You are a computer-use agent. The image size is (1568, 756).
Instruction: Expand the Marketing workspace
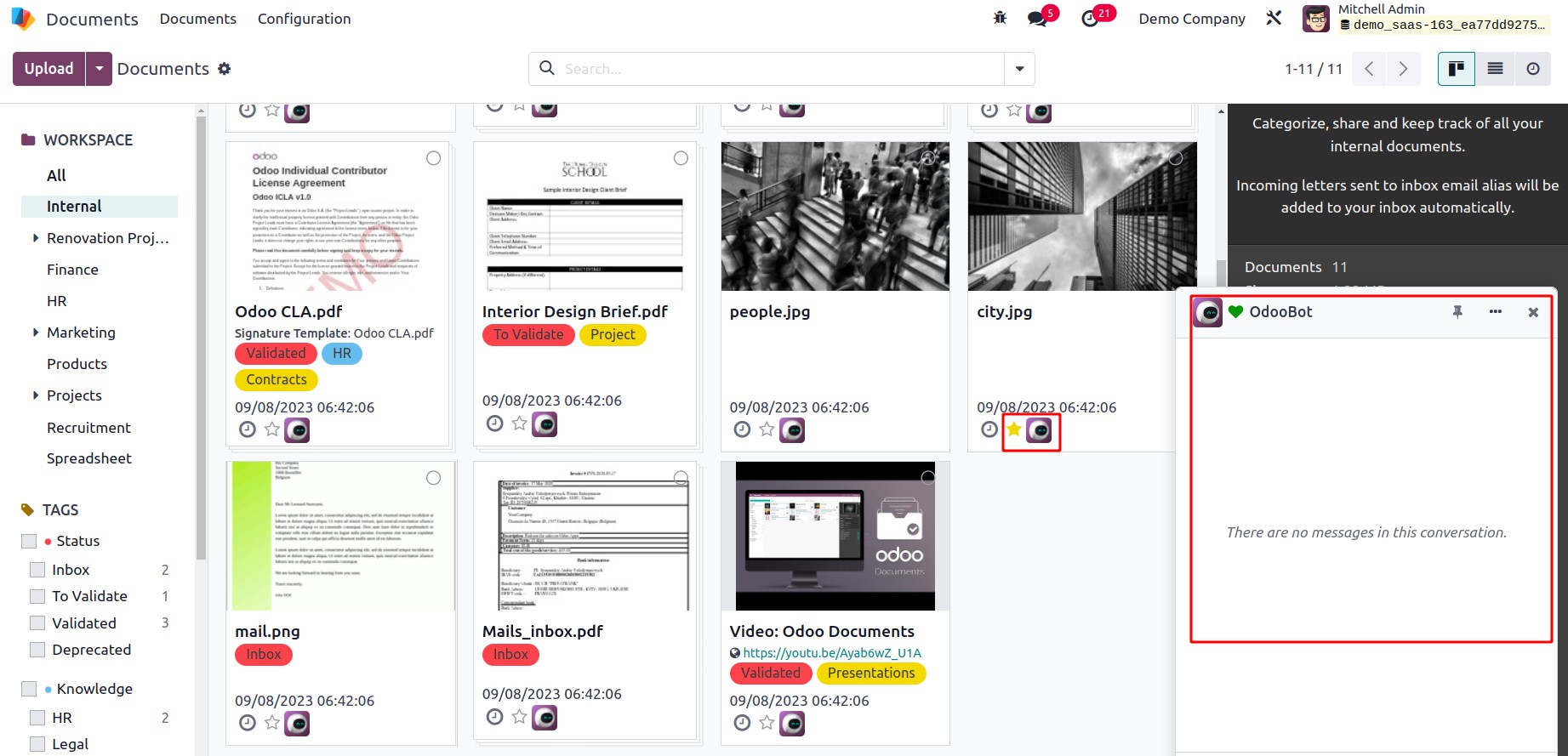coord(36,333)
